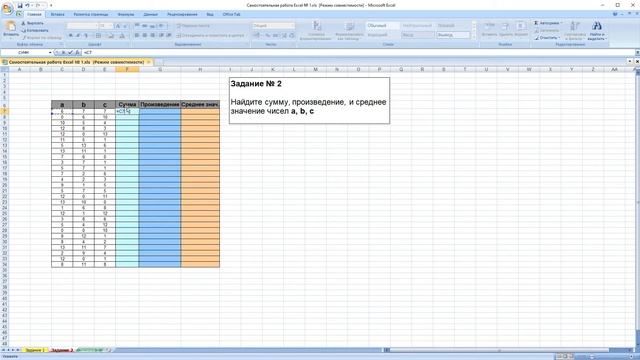Open Find and Select binoculars menu
Screen dimensions: 640x360
(597, 31)
